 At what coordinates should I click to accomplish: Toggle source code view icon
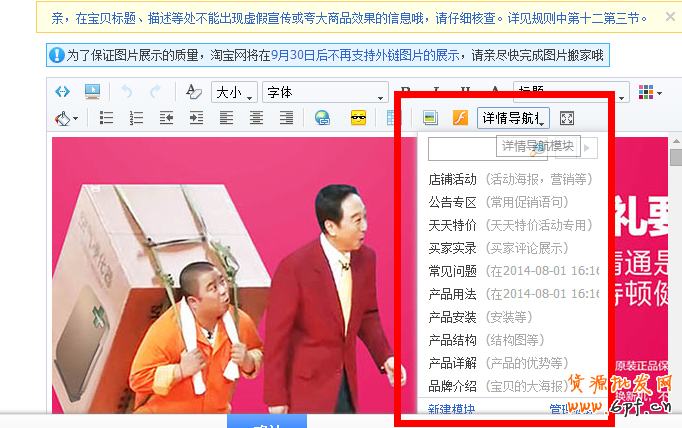point(62,92)
